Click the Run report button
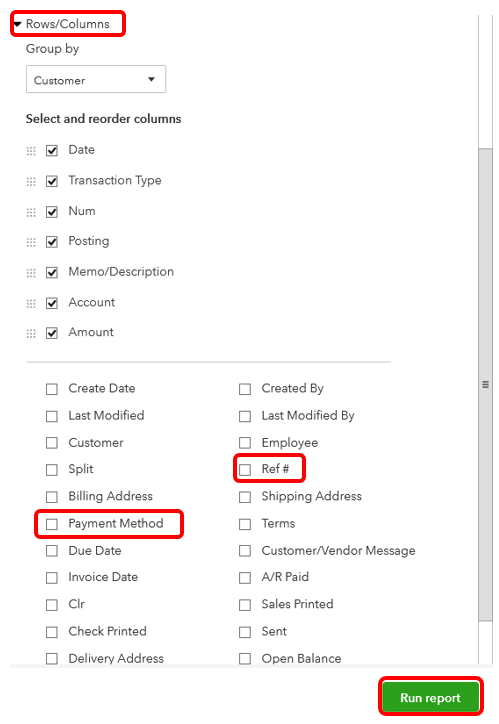 pos(430,697)
